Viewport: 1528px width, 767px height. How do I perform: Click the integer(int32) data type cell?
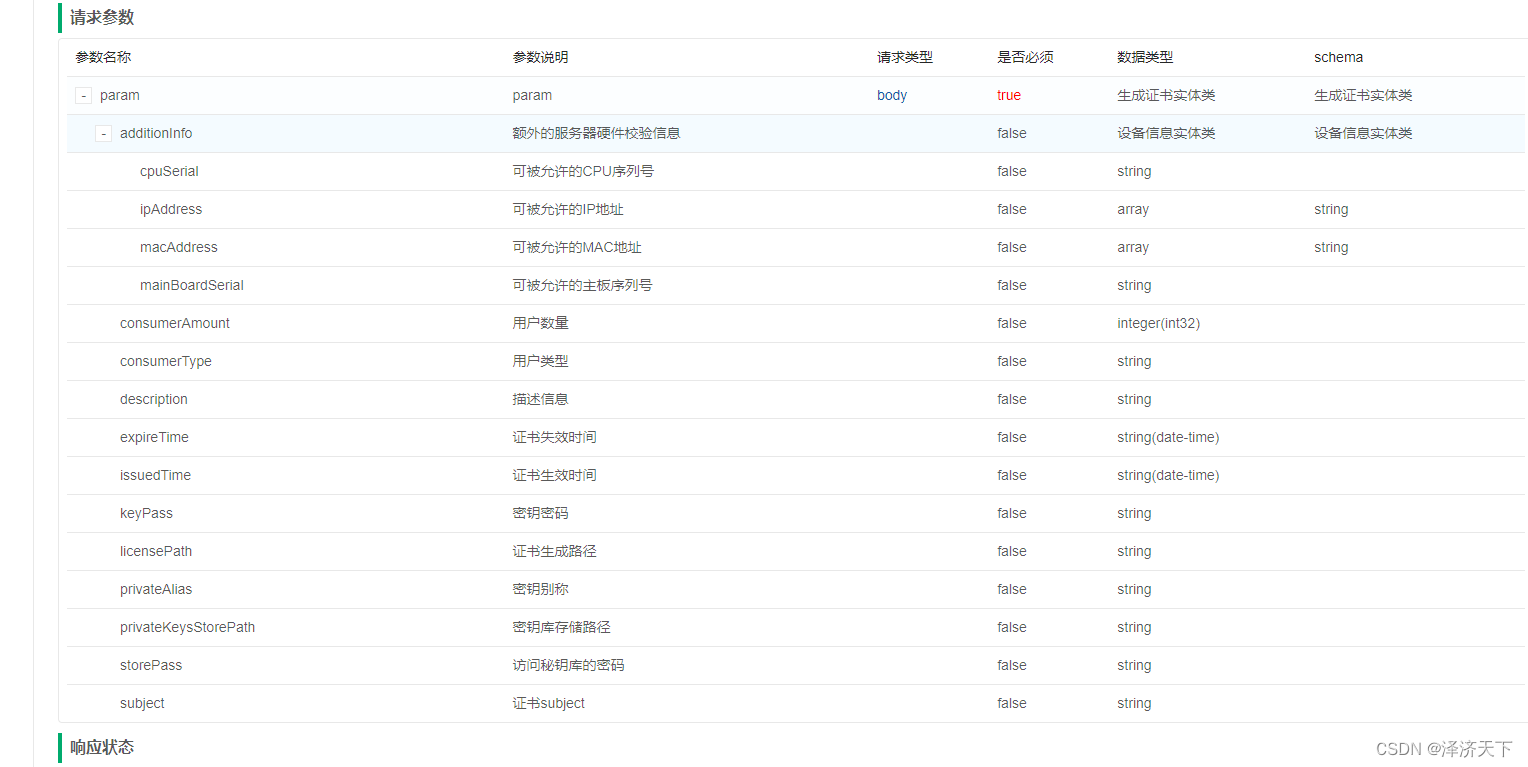coord(1159,324)
